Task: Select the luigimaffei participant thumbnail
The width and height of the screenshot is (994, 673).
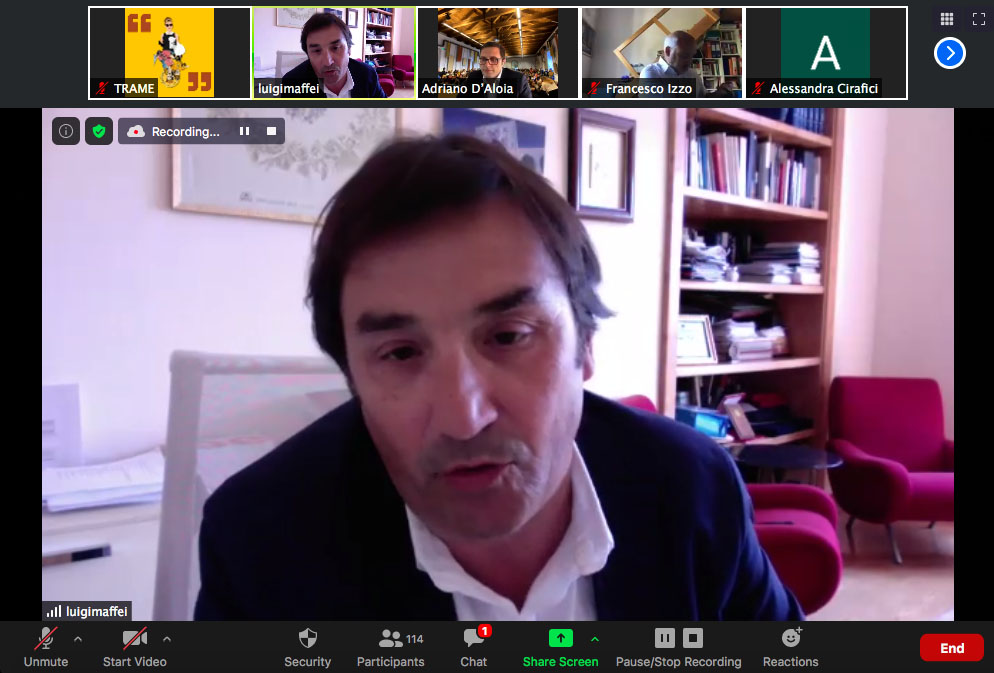Action: pos(334,53)
